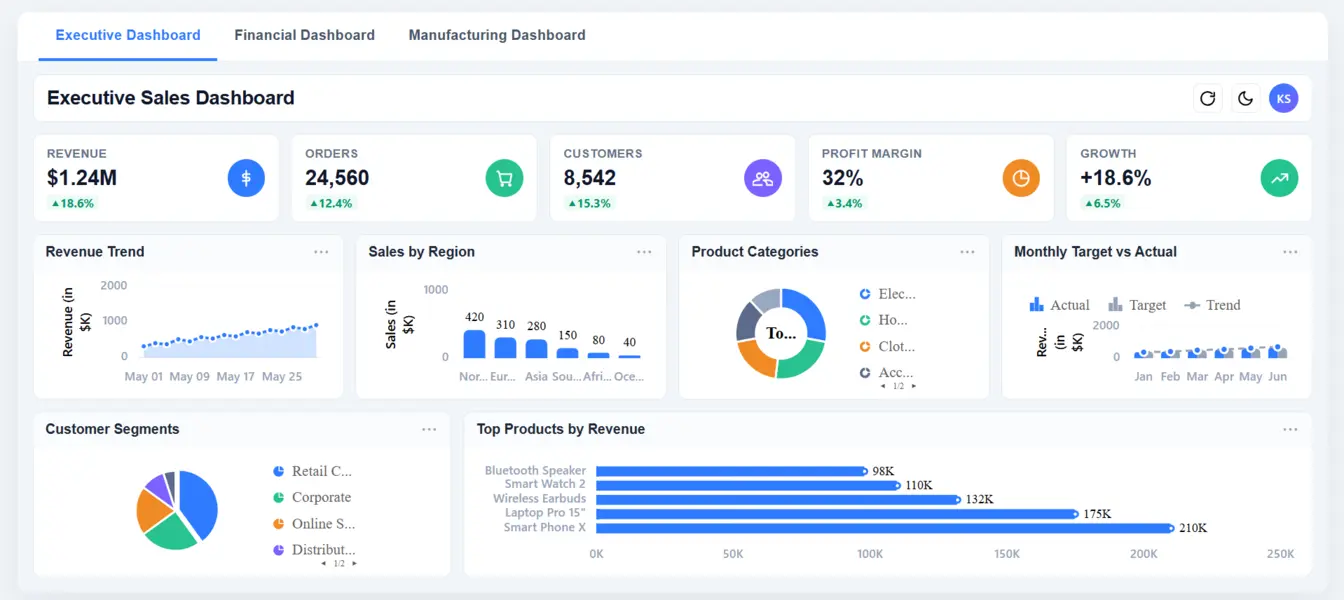Click the refresh icon in the dashboard header
This screenshot has width=1344, height=600.
click(x=1208, y=98)
